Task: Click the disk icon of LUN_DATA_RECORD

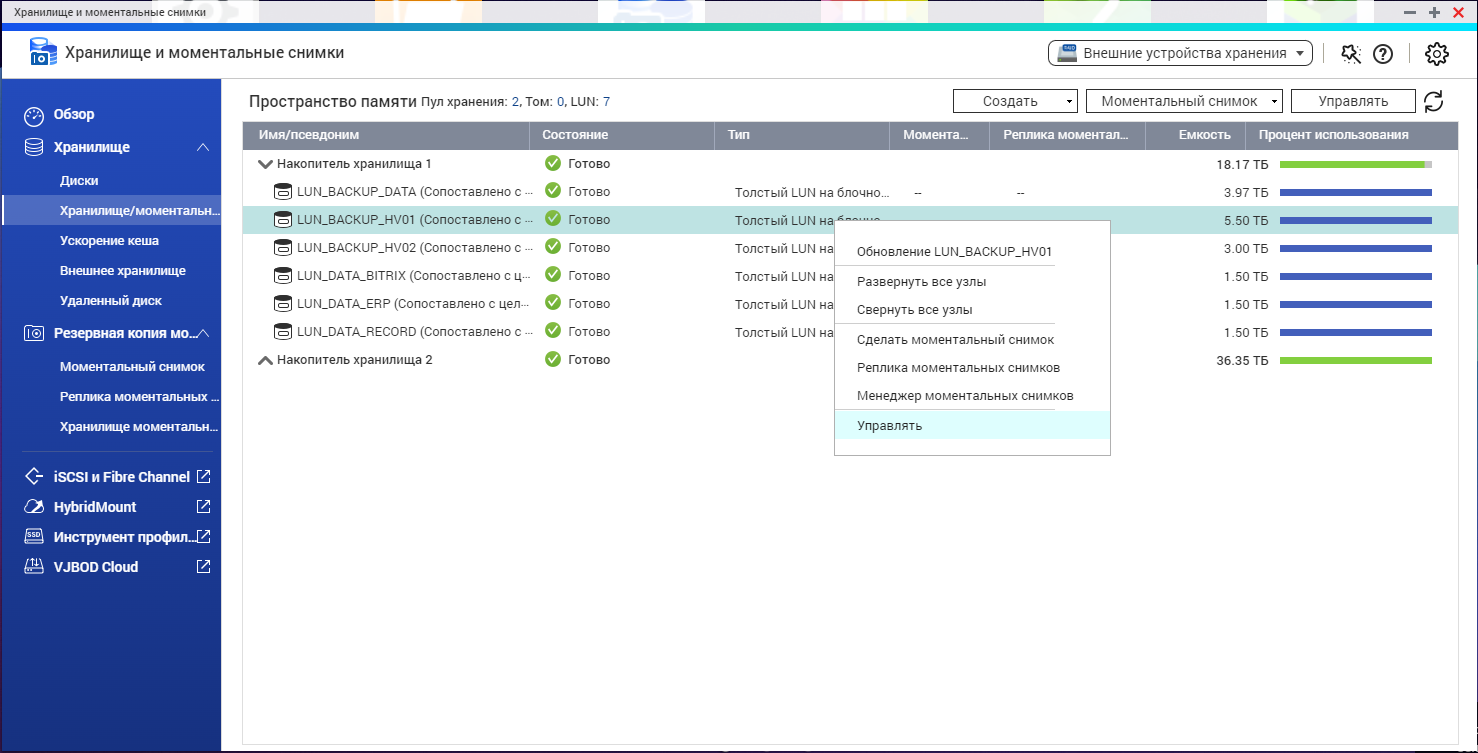Action: [x=283, y=332]
